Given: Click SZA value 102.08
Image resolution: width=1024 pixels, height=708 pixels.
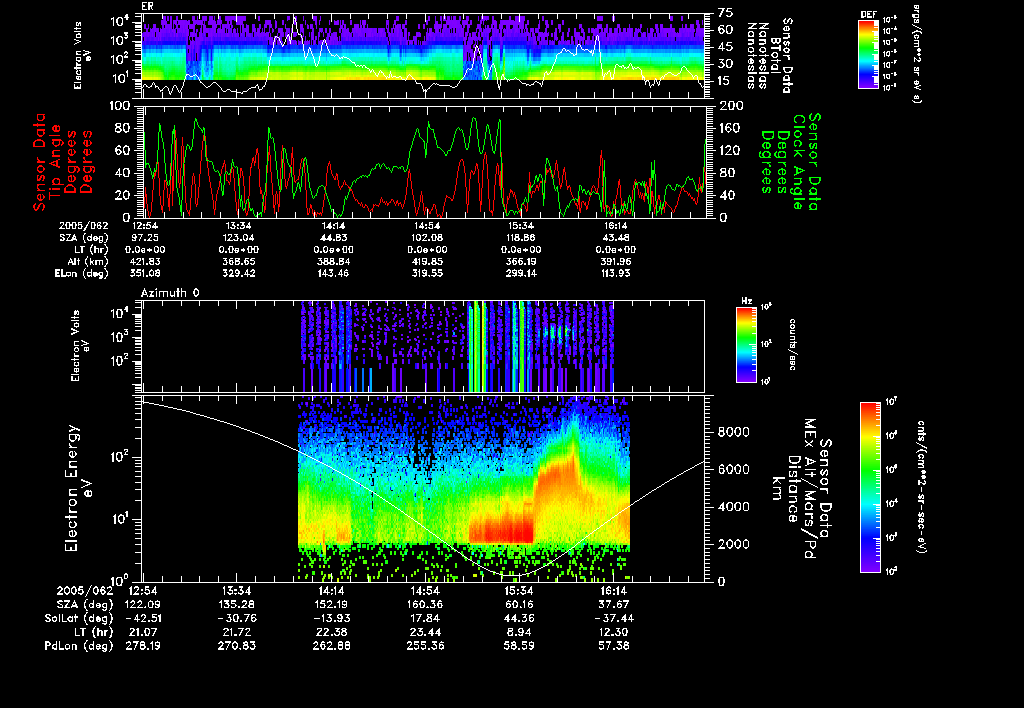Looking at the screenshot, I should pos(427,238).
